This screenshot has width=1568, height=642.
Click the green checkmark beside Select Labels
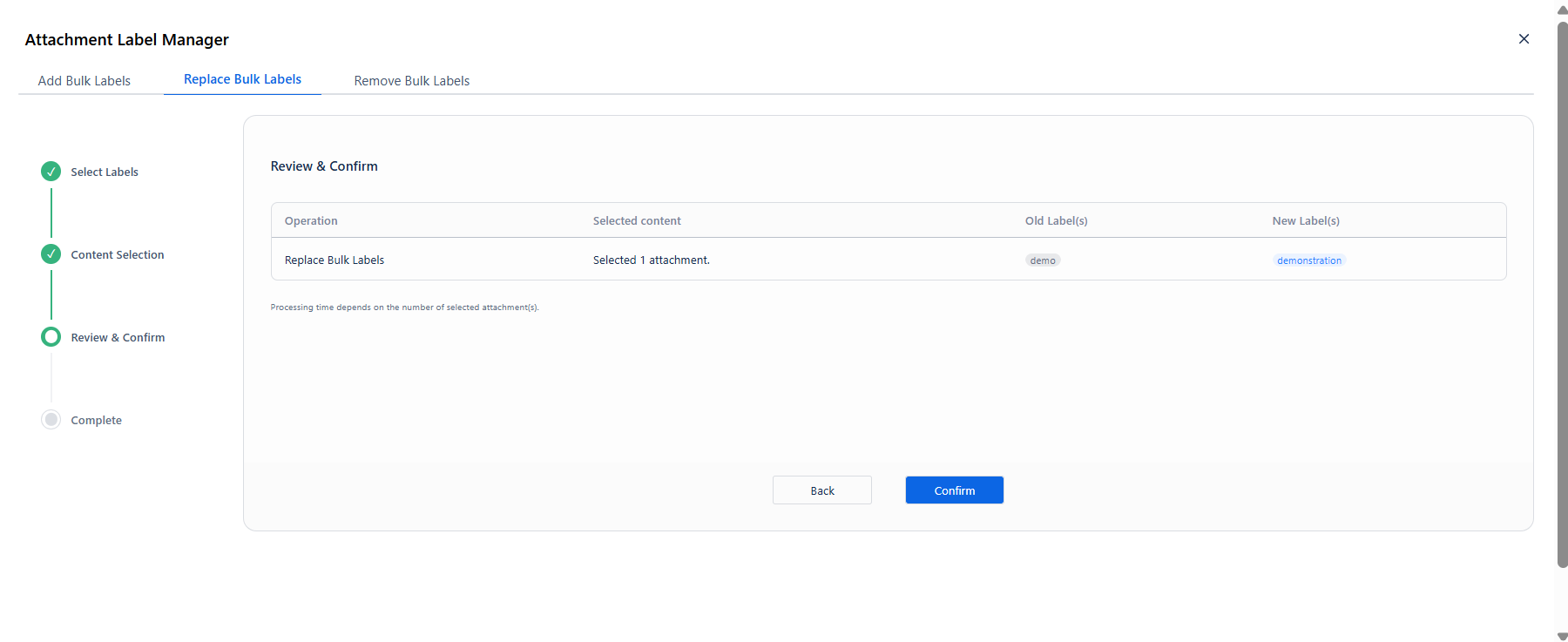coord(51,171)
